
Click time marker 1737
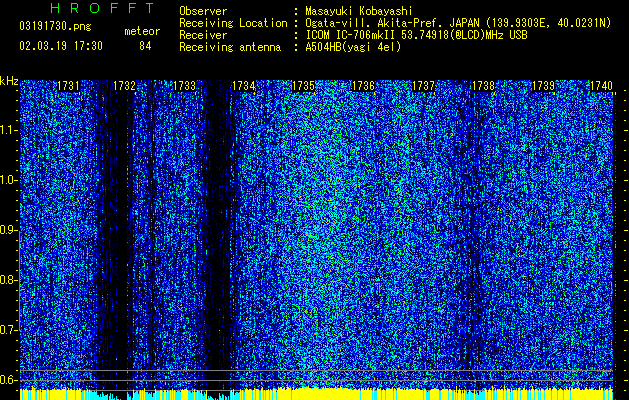[x=424, y=86]
